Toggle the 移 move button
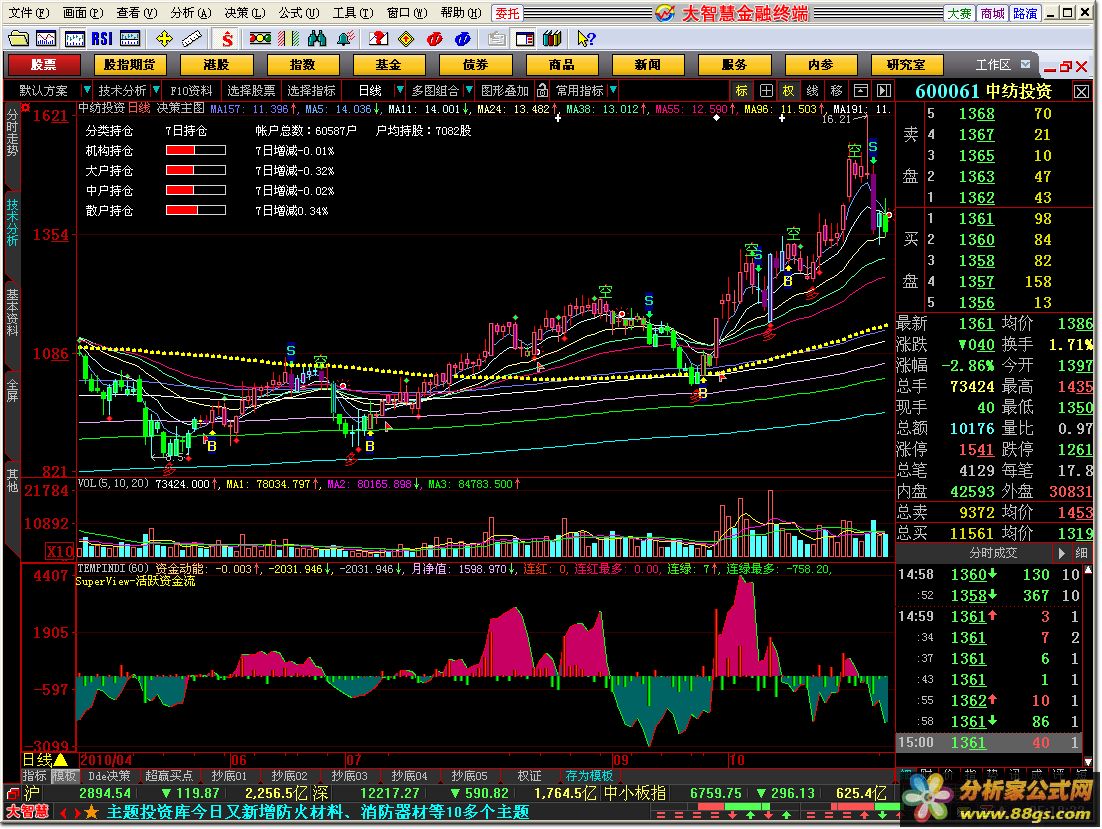The image size is (1102, 829). [x=836, y=91]
